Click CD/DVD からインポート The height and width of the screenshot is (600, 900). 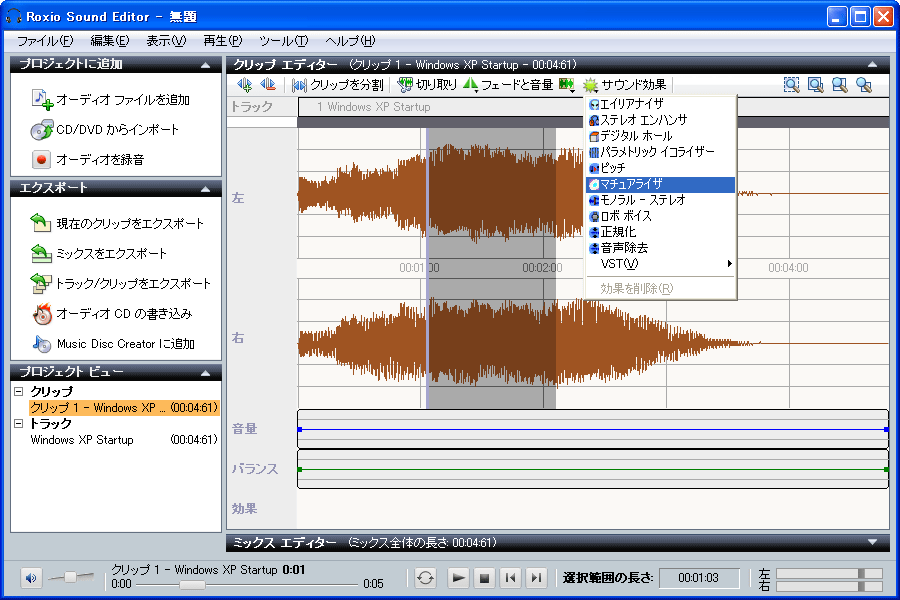[x=105, y=130]
